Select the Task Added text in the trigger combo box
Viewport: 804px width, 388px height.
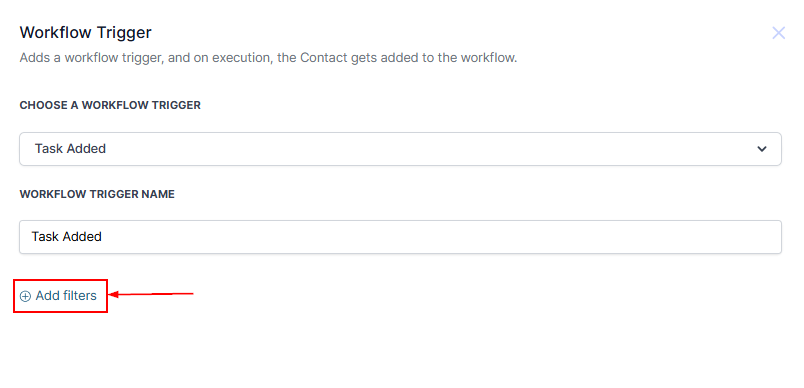pos(70,149)
